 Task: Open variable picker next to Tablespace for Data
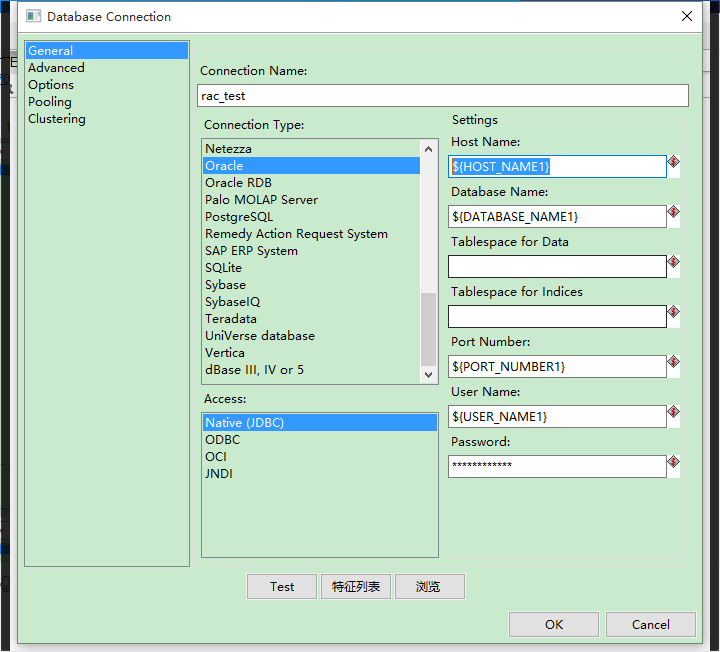(x=673, y=262)
